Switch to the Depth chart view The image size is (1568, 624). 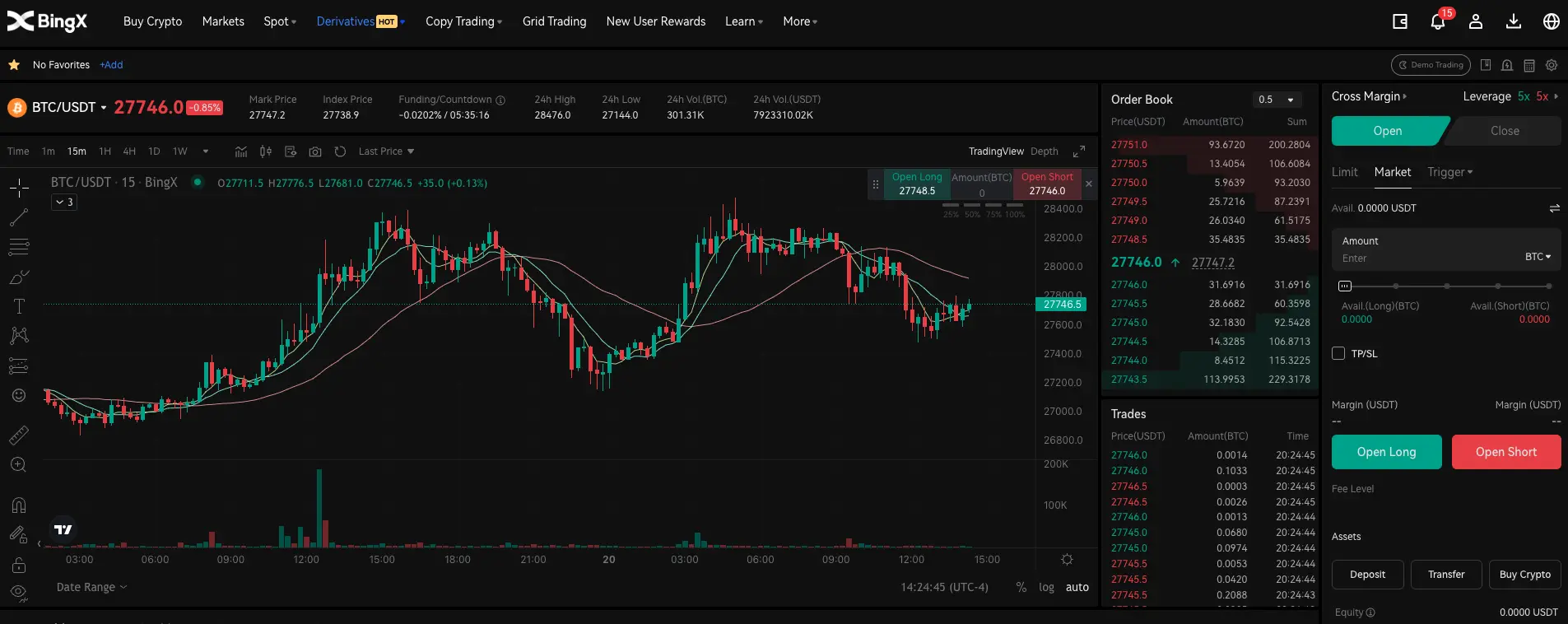coord(1044,151)
